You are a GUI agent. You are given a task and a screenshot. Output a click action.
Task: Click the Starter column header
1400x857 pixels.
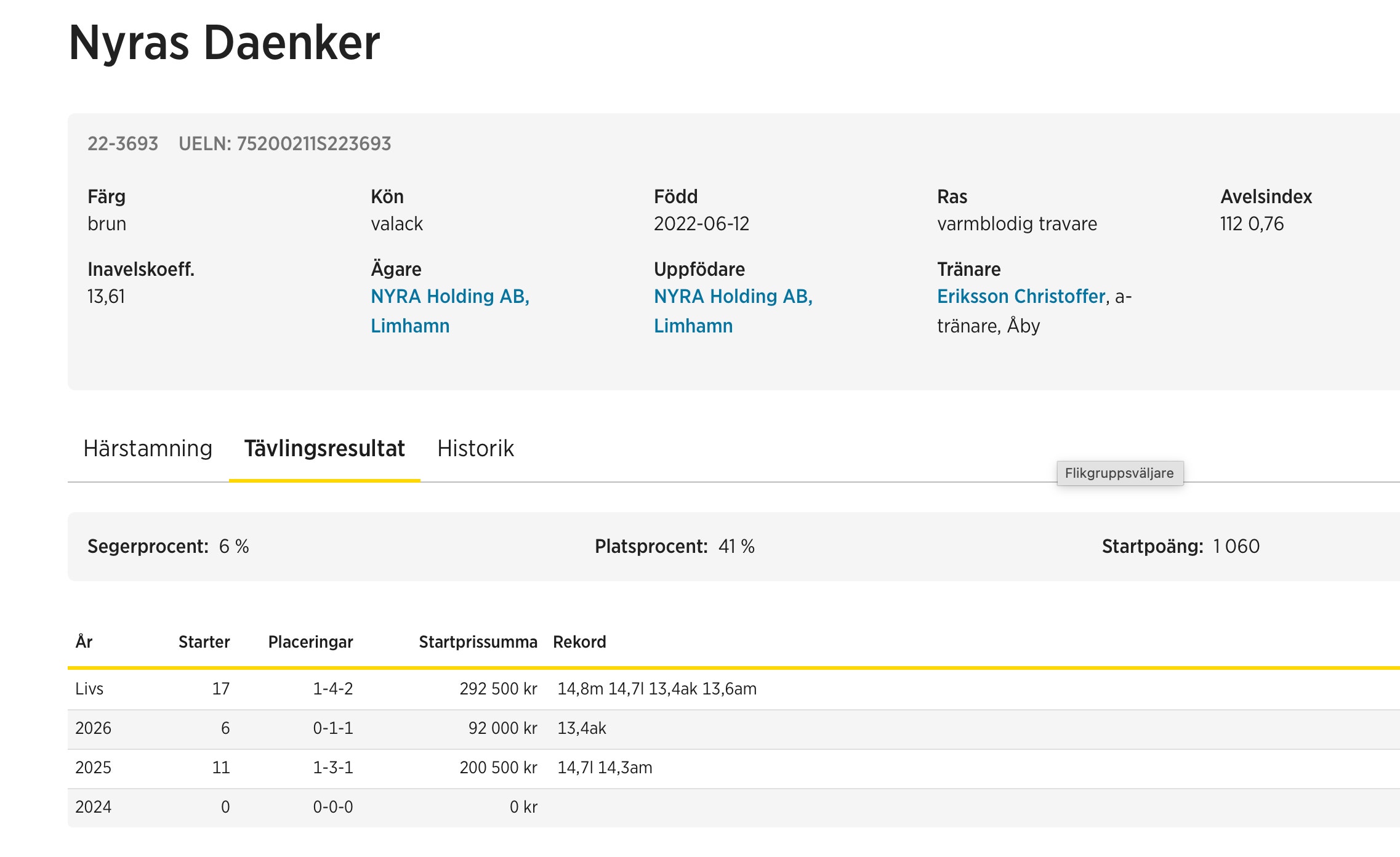204,642
